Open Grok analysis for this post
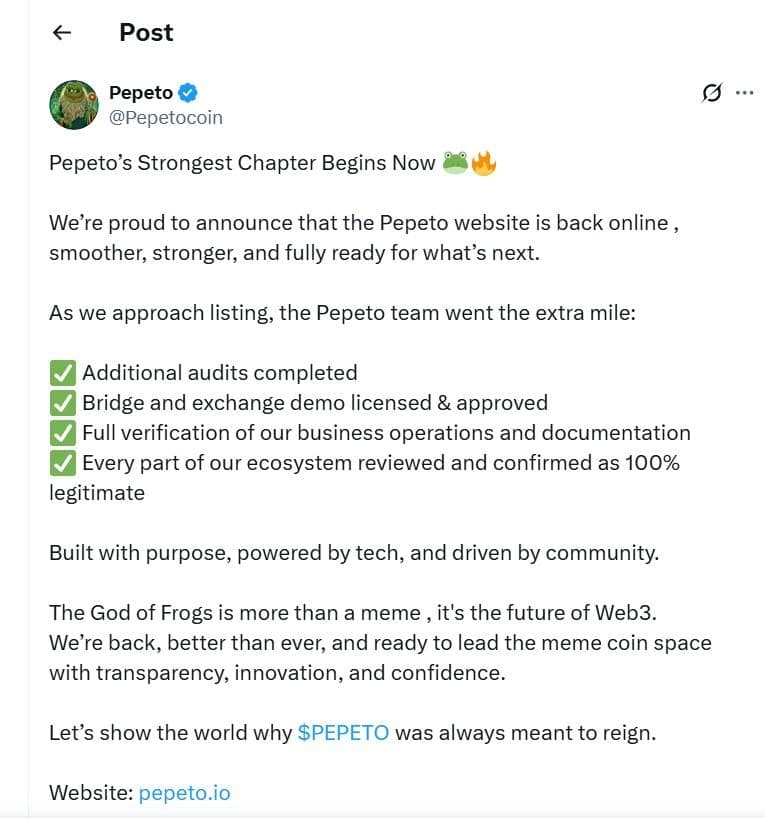This screenshot has height=818, width=765. [710, 92]
